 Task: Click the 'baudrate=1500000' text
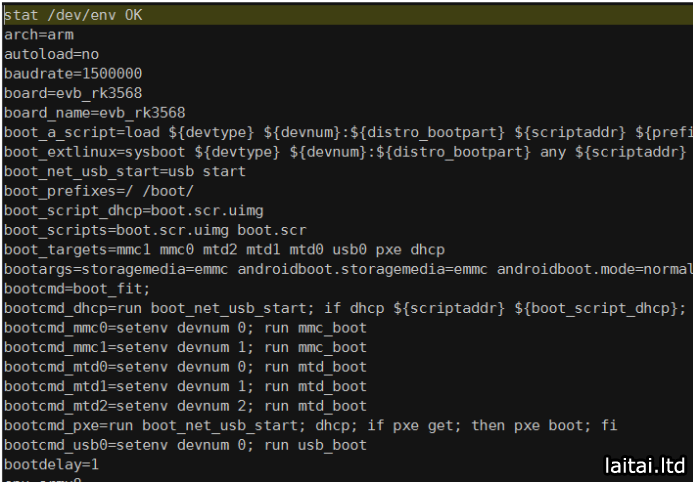click(x=73, y=73)
